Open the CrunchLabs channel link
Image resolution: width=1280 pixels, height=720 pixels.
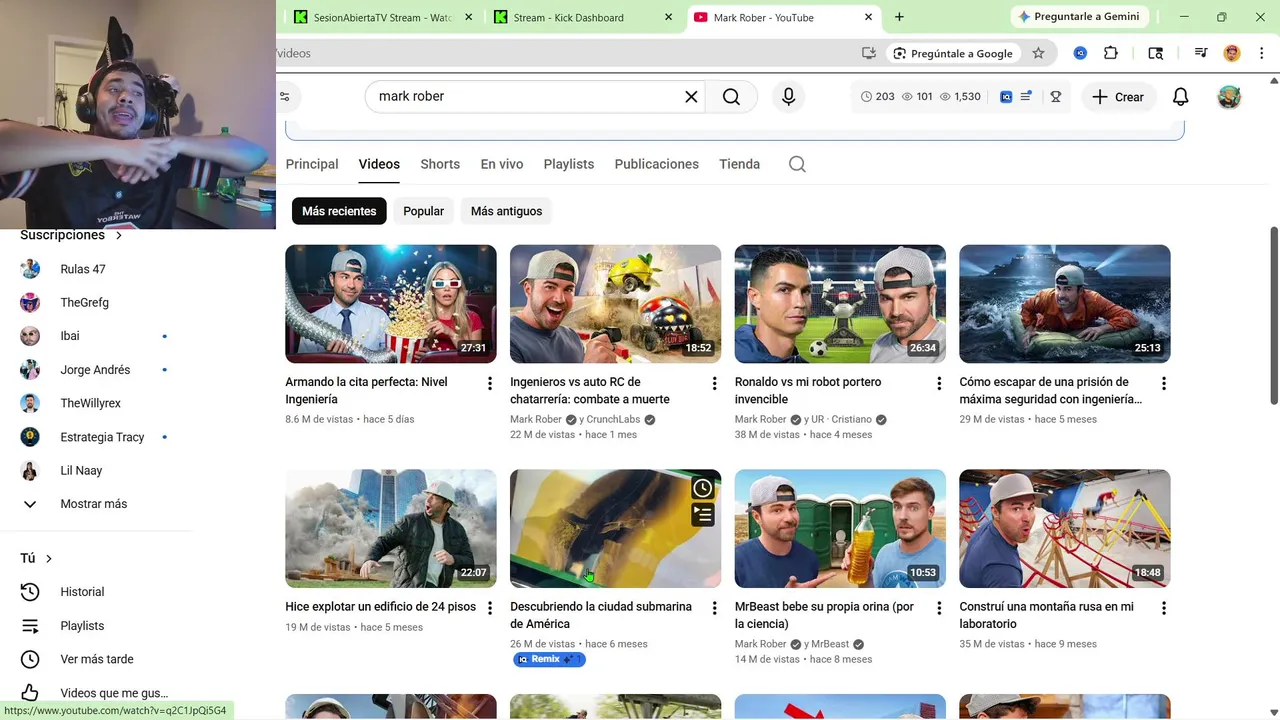click(x=614, y=420)
